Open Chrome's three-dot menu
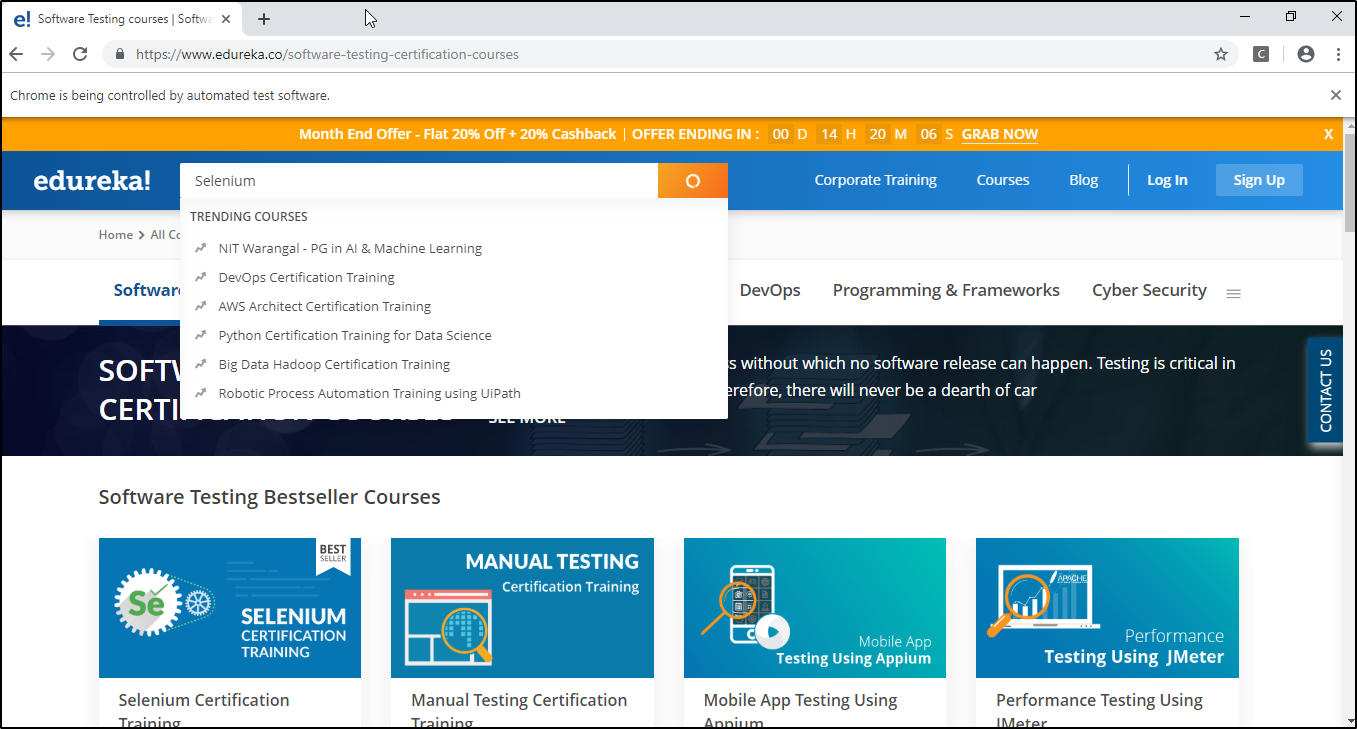 tap(1337, 54)
